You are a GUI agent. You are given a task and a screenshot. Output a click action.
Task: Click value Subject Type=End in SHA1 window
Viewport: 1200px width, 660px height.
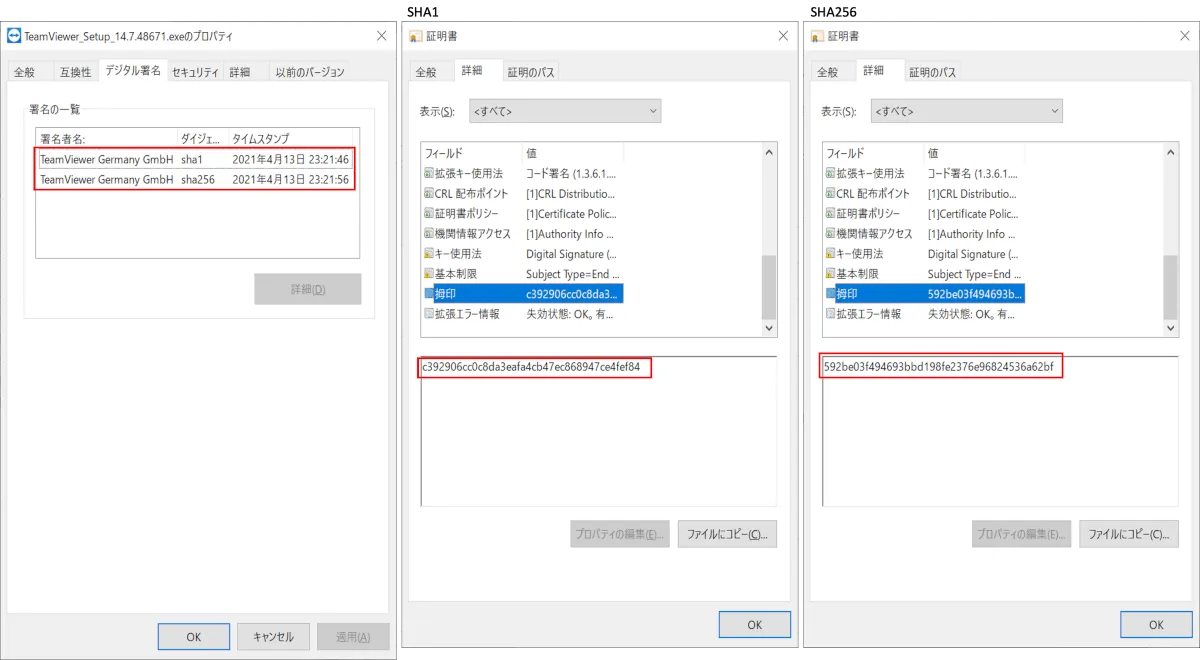click(x=573, y=274)
